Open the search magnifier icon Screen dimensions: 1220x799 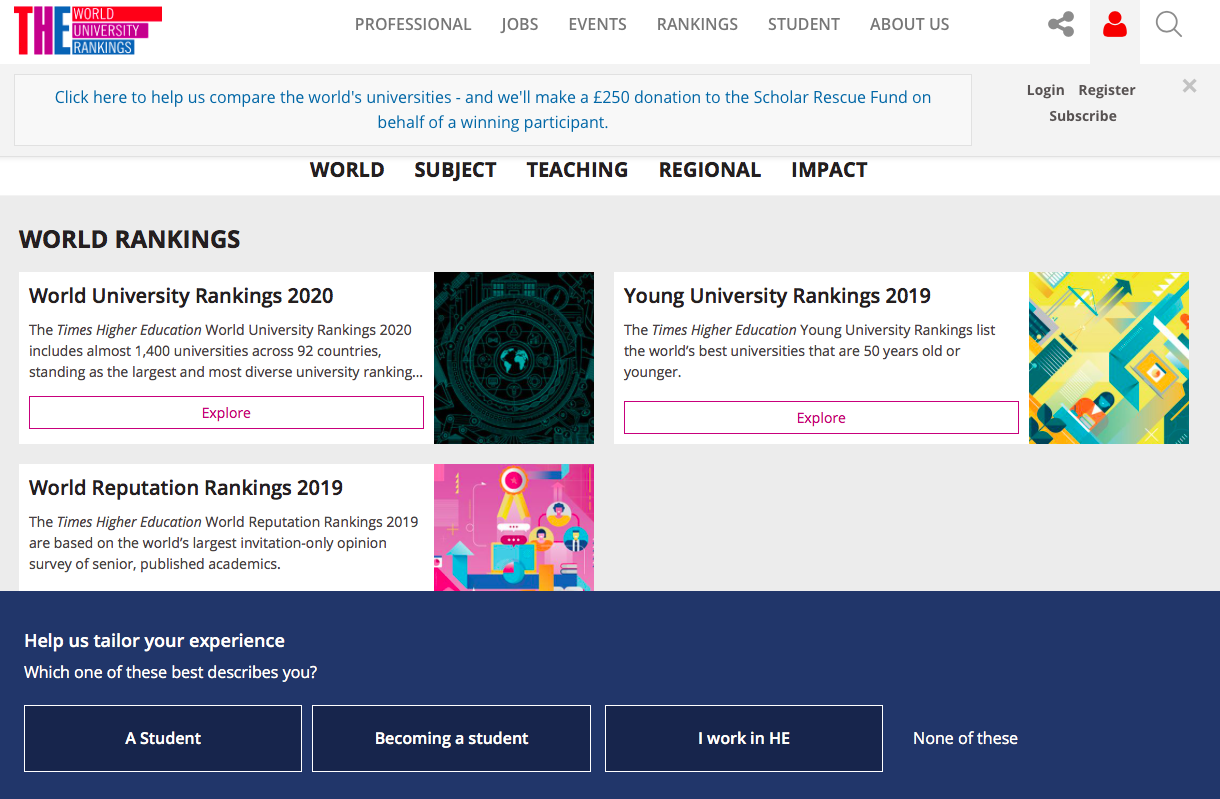click(x=1168, y=24)
